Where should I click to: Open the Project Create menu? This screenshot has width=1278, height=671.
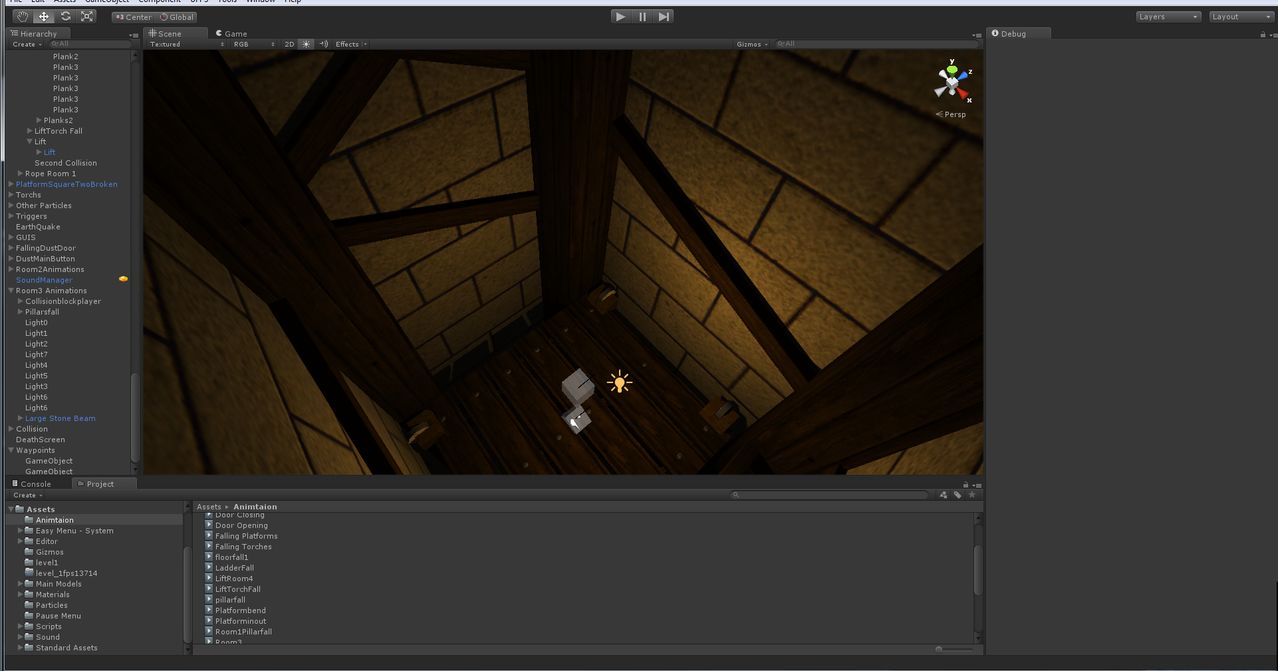tap(27, 495)
